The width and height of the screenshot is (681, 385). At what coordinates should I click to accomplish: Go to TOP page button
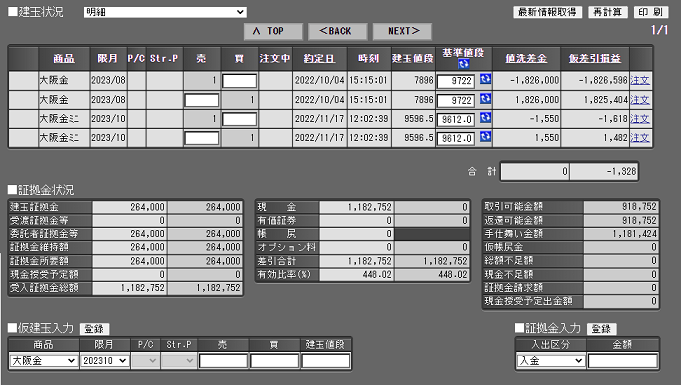[x=273, y=31]
